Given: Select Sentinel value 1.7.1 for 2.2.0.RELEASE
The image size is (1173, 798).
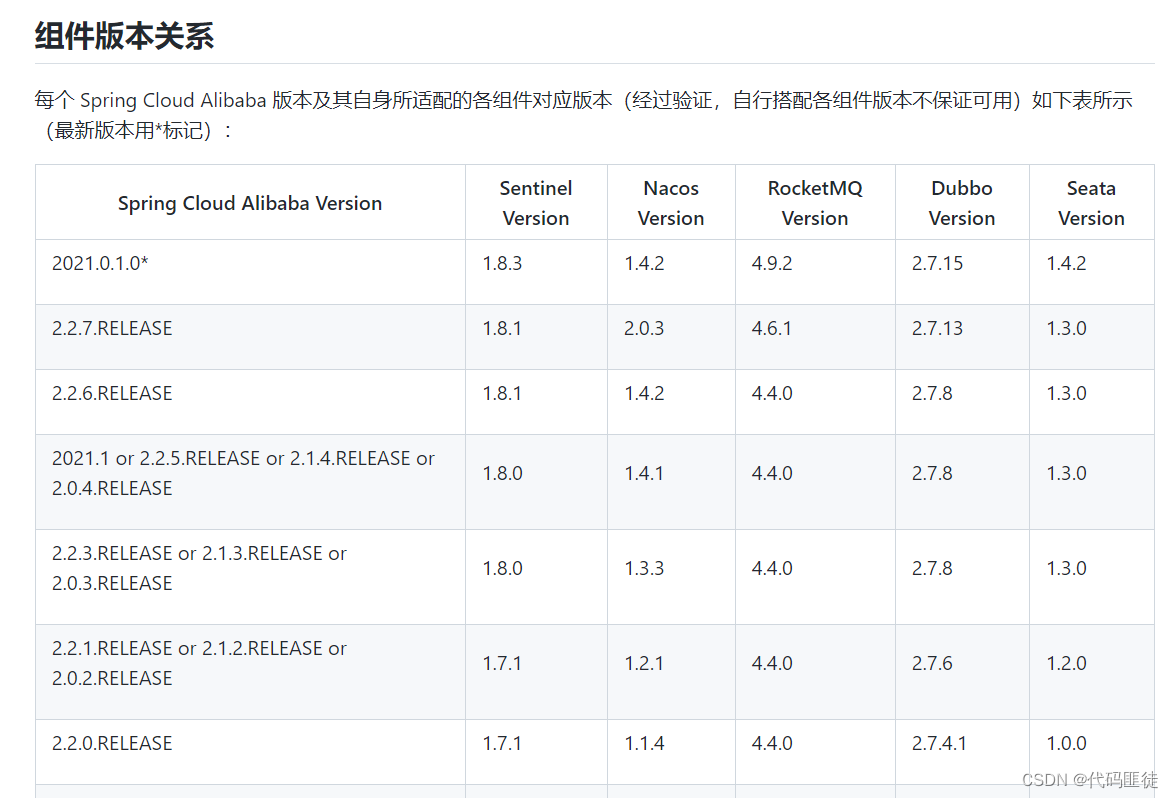Looking at the screenshot, I should [x=502, y=743].
